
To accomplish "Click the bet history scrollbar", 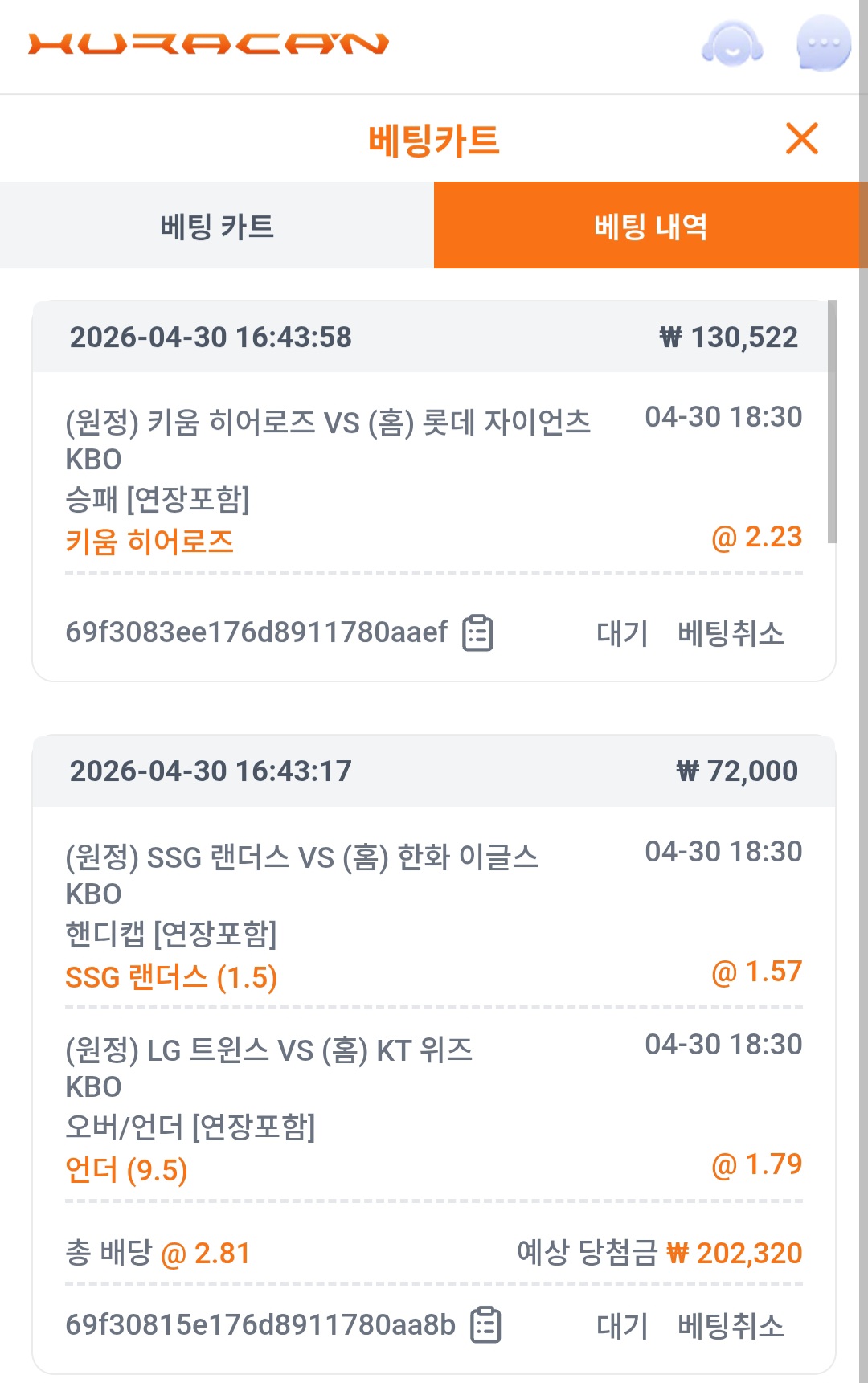I will coord(832,422).
